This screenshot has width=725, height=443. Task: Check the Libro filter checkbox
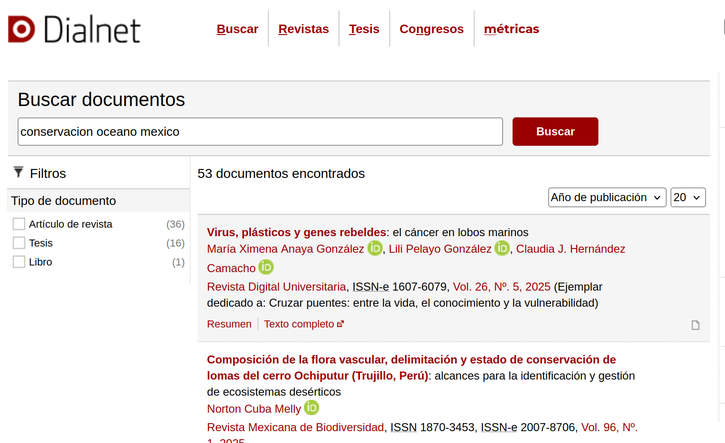point(19,262)
